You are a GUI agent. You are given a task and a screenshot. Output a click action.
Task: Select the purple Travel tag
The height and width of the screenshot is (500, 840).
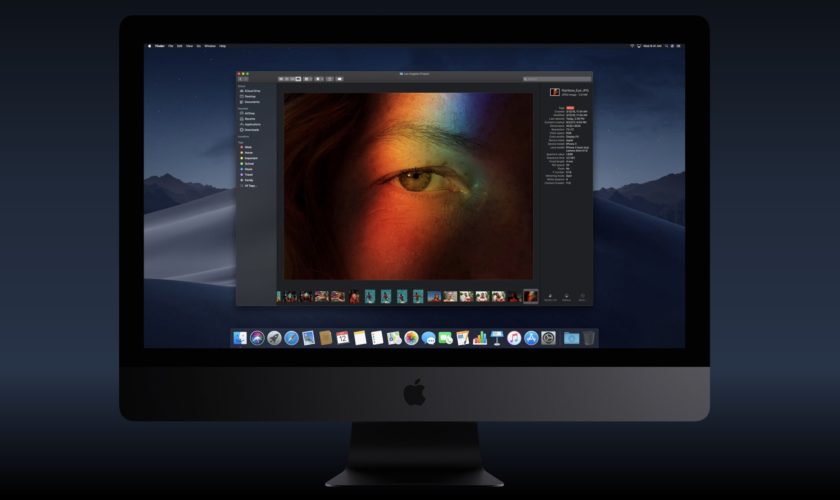(246, 175)
